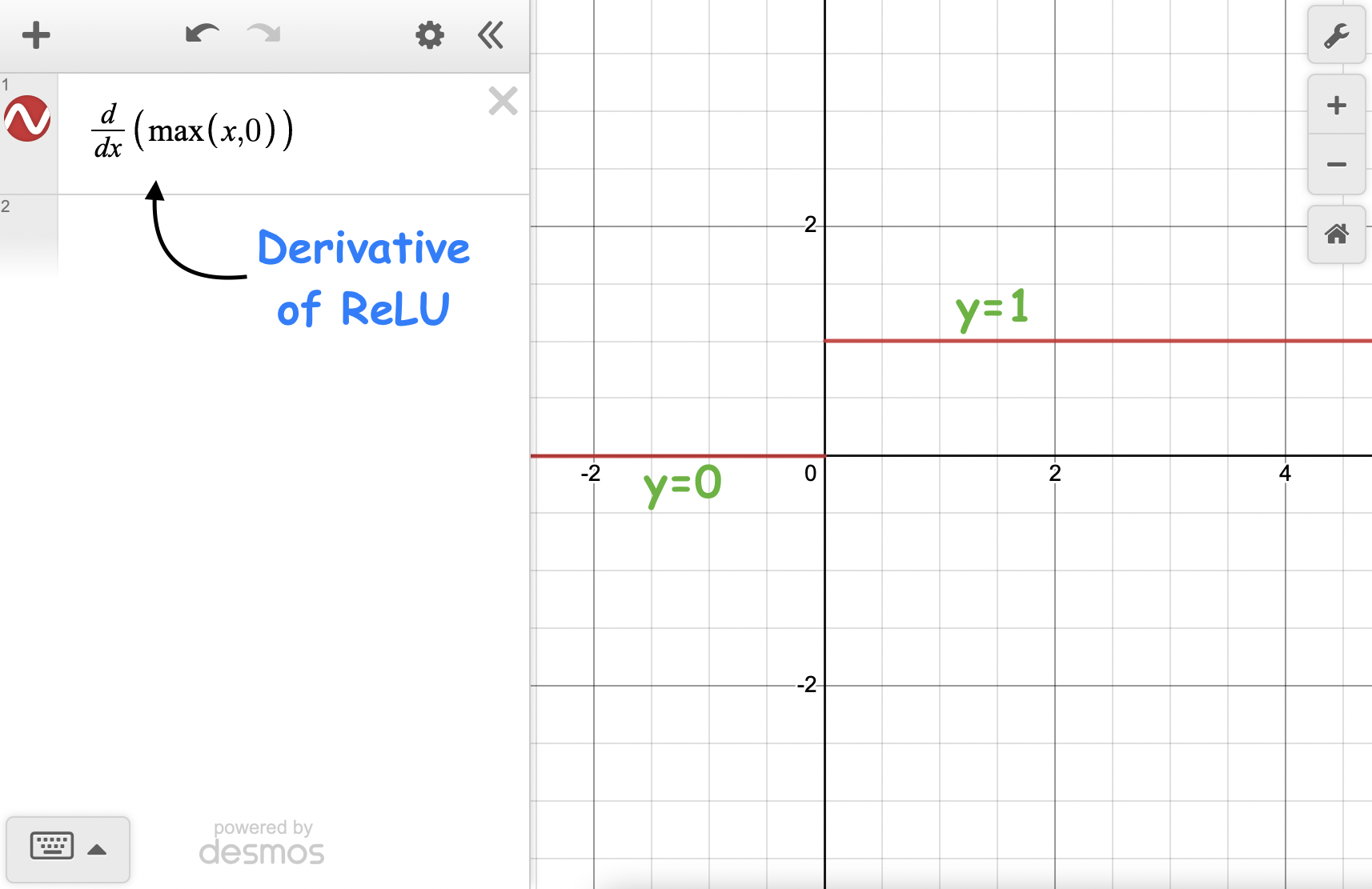The height and width of the screenshot is (889, 1372).
Task: Reset view with the home icon
Action: [x=1335, y=234]
